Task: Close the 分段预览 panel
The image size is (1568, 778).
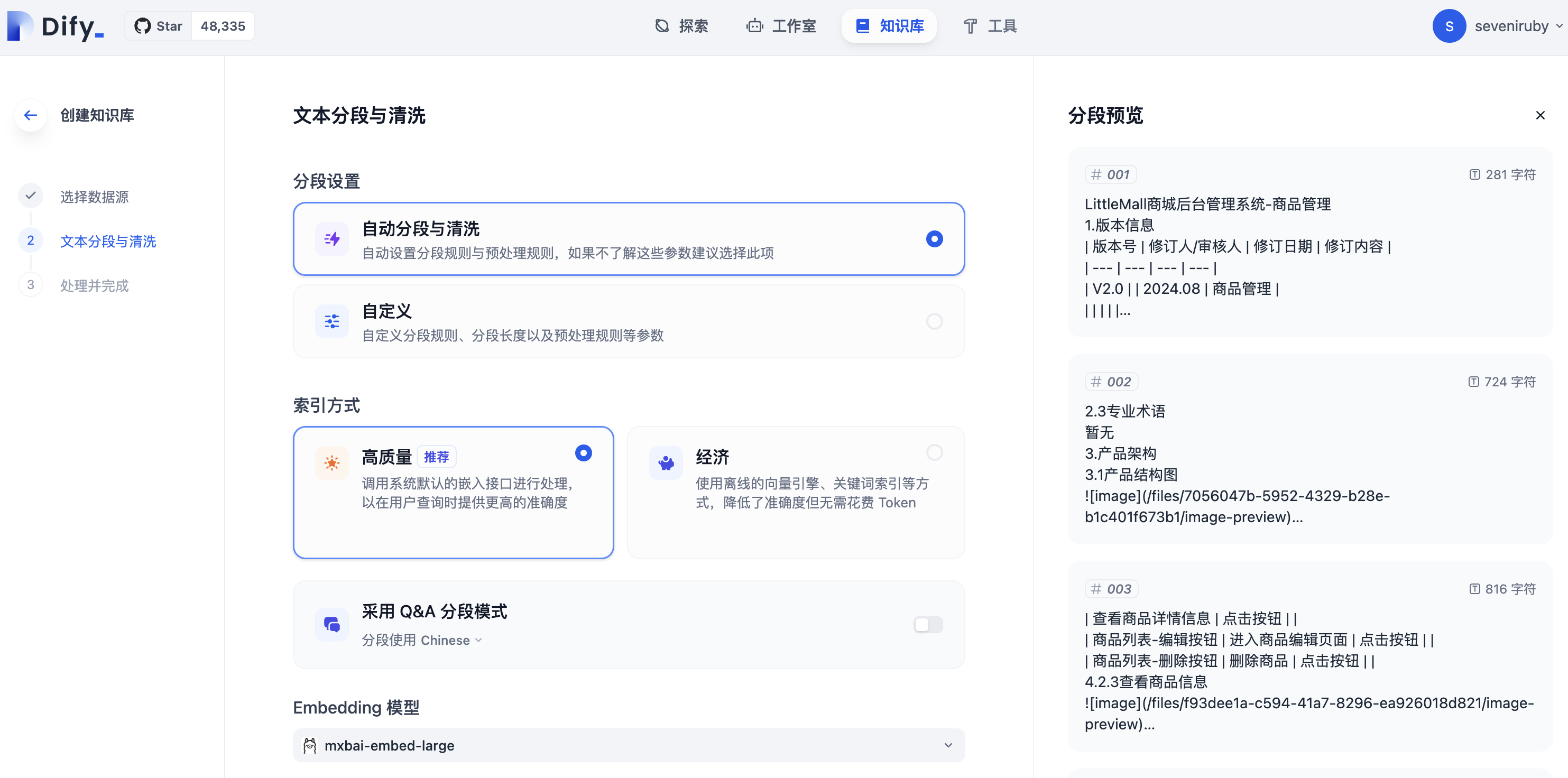Action: [x=1541, y=115]
